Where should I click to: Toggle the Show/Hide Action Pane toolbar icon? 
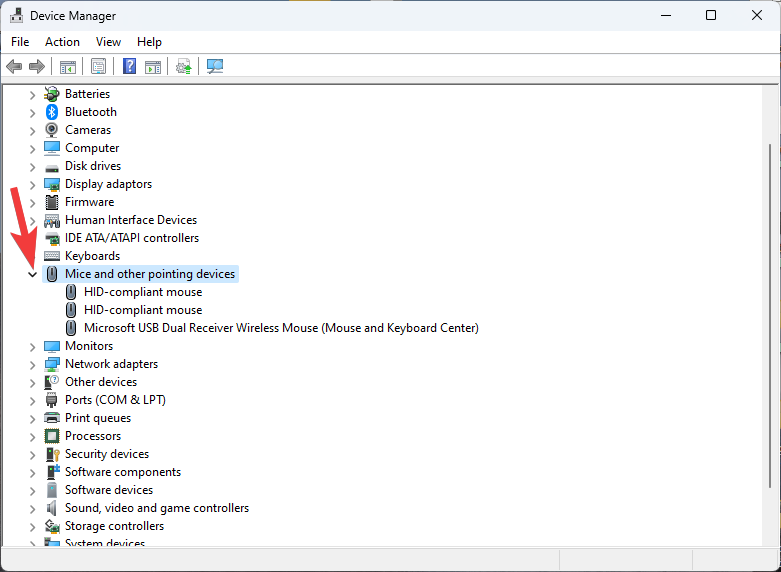(x=153, y=66)
